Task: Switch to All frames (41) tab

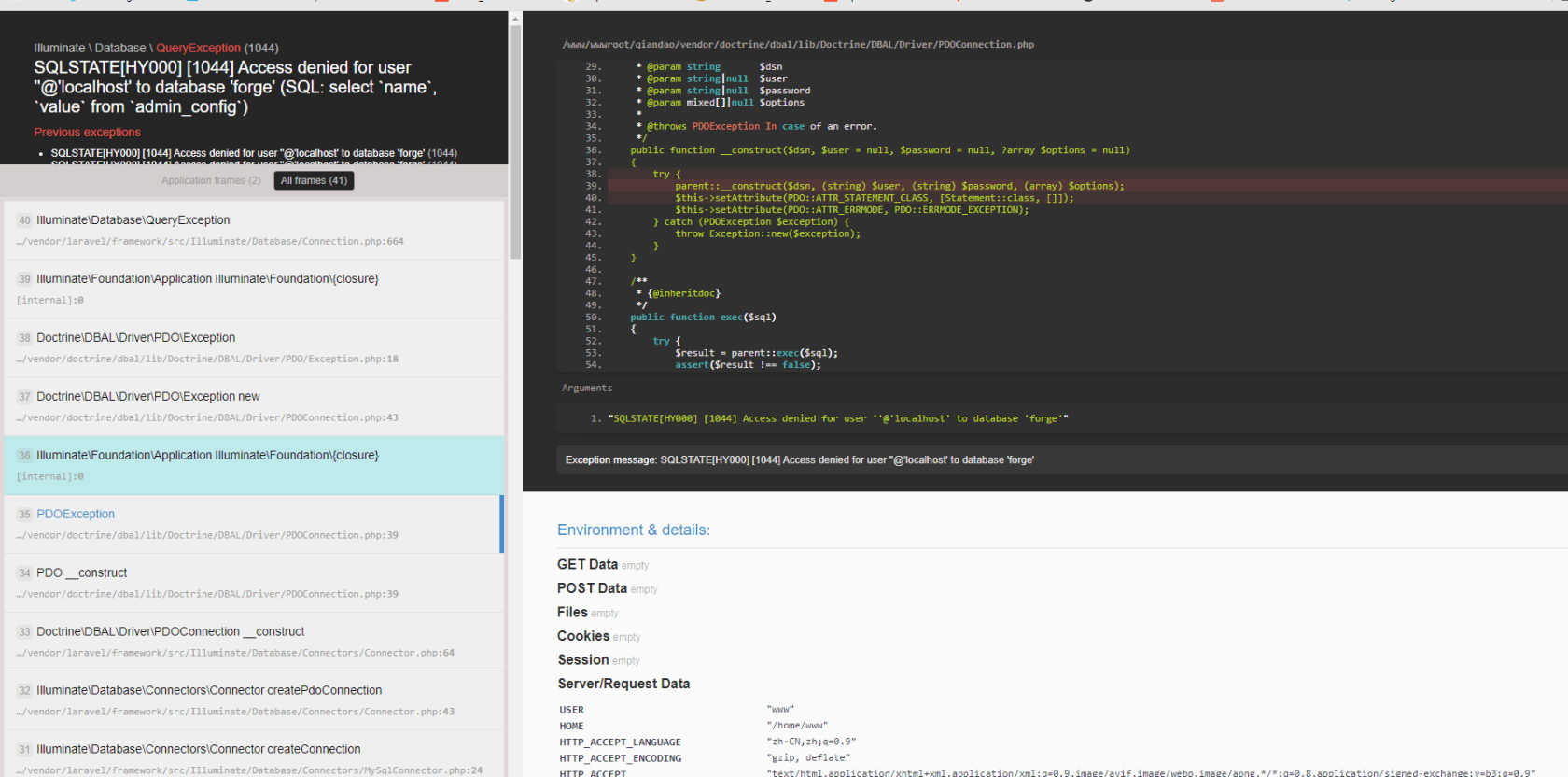Action: [314, 180]
